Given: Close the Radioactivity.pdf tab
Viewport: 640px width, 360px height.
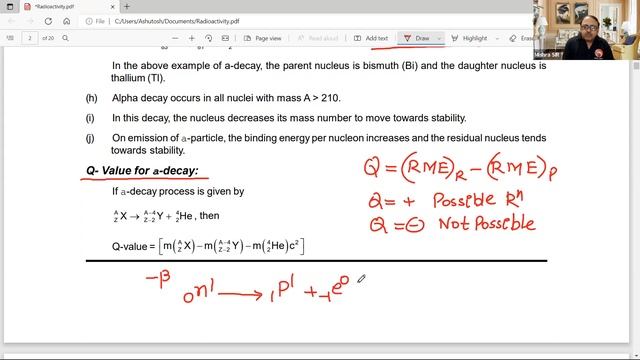Looking at the screenshot, I should (113, 7).
